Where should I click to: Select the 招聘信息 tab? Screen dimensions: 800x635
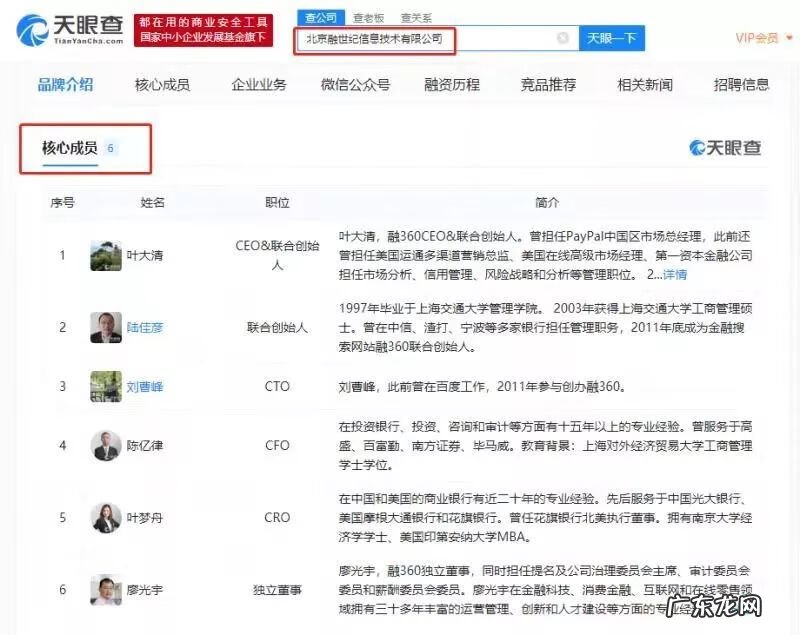click(x=741, y=85)
